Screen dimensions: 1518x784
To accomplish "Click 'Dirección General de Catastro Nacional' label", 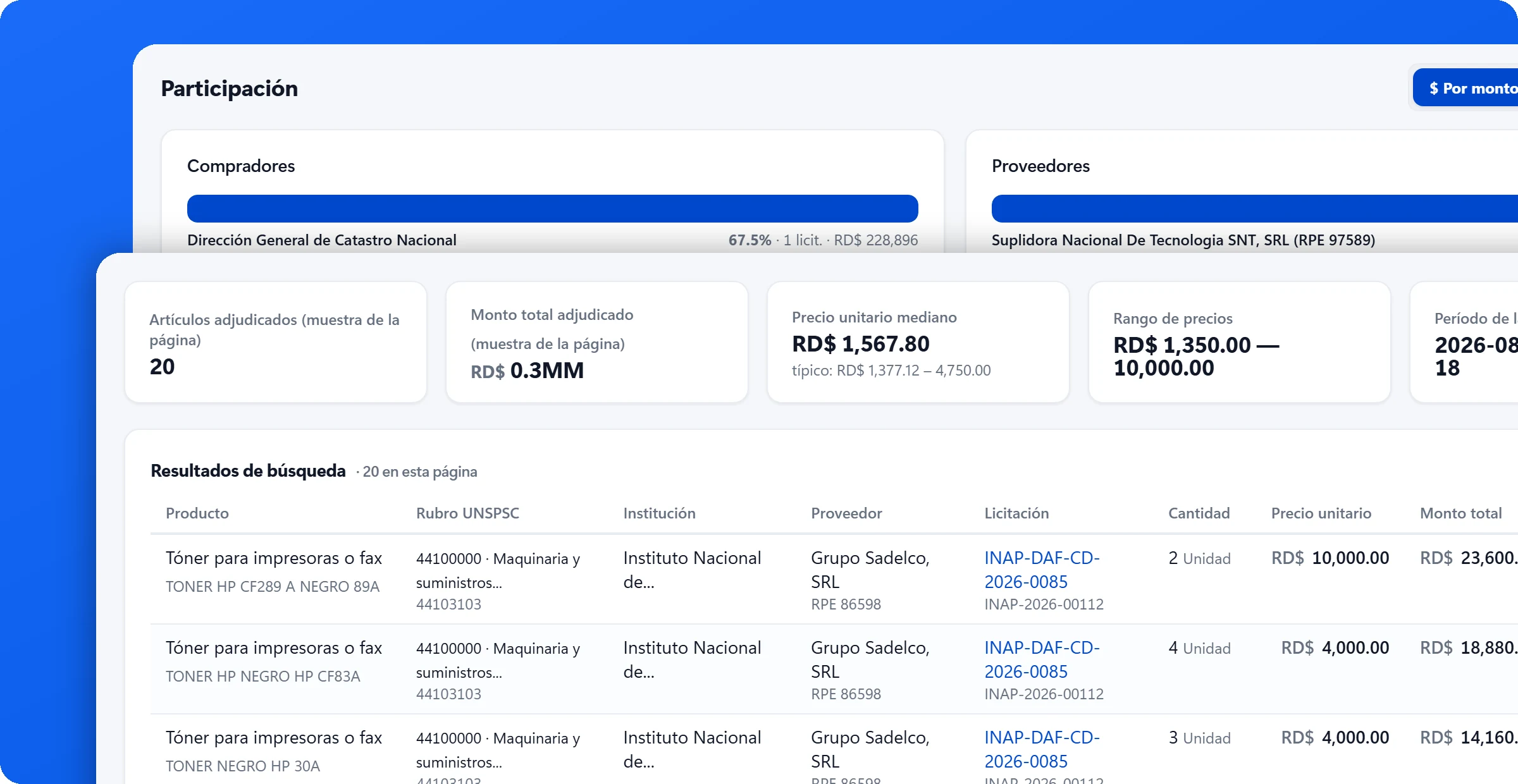I will [321, 240].
